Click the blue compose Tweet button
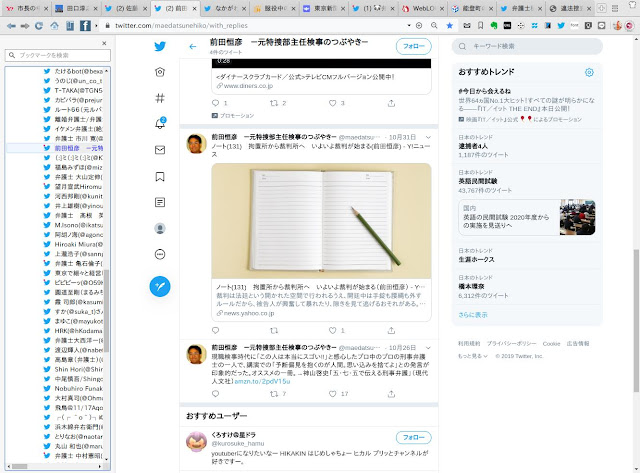This screenshot has width=640, height=473. click(x=160, y=286)
